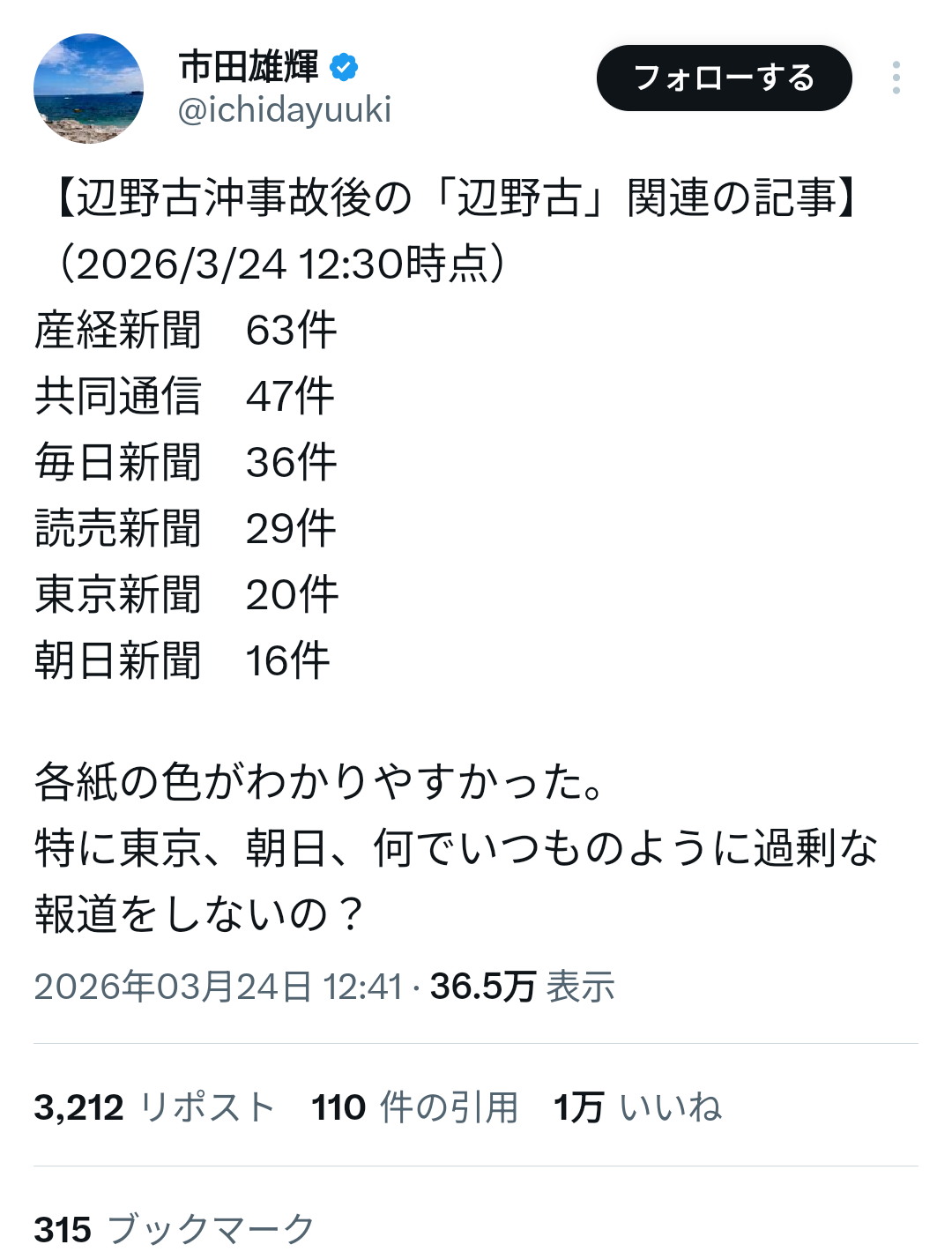Click the 【辺野古沖事故後の headline text line

[450, 197]
